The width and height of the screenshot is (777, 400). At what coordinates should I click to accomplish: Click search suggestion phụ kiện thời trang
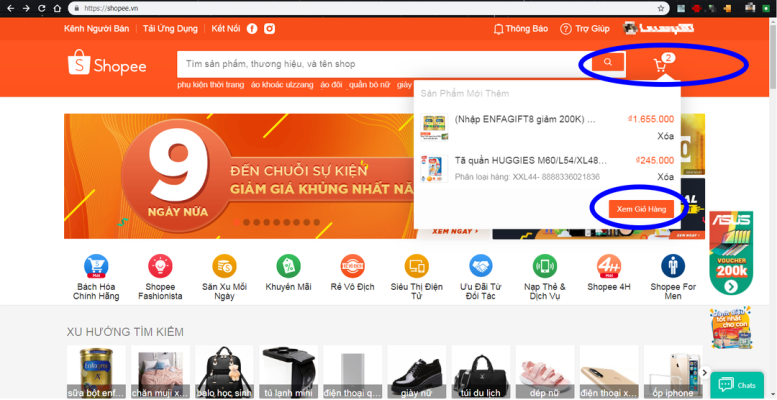(x=211, y=85)
